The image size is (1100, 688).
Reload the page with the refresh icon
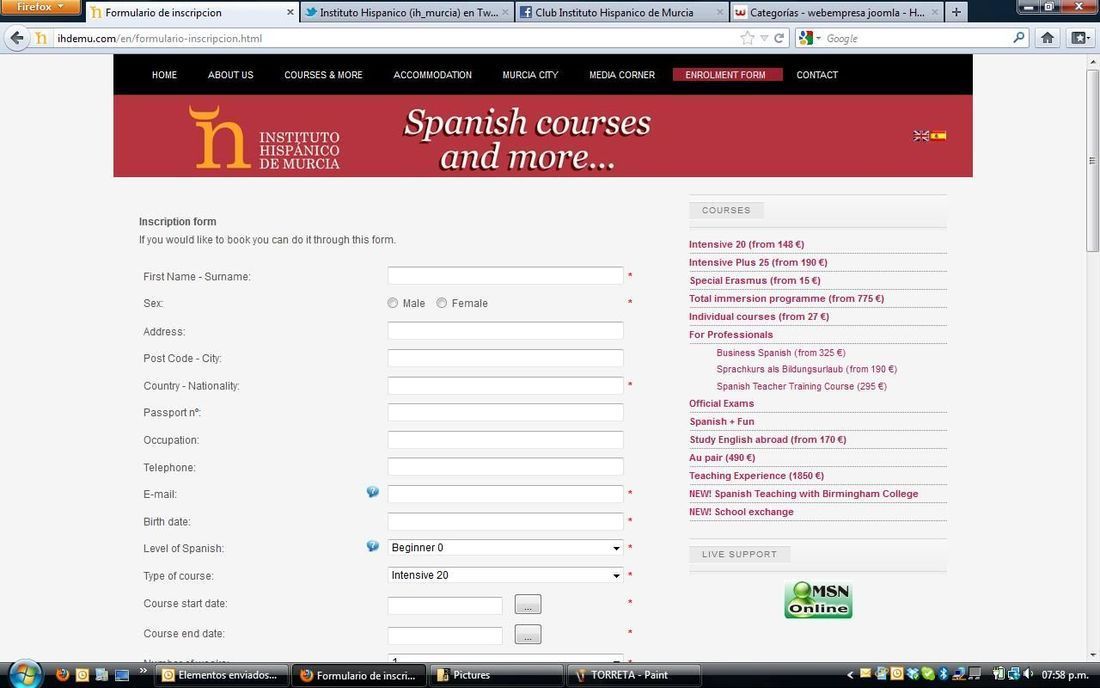tap(779, 38)
